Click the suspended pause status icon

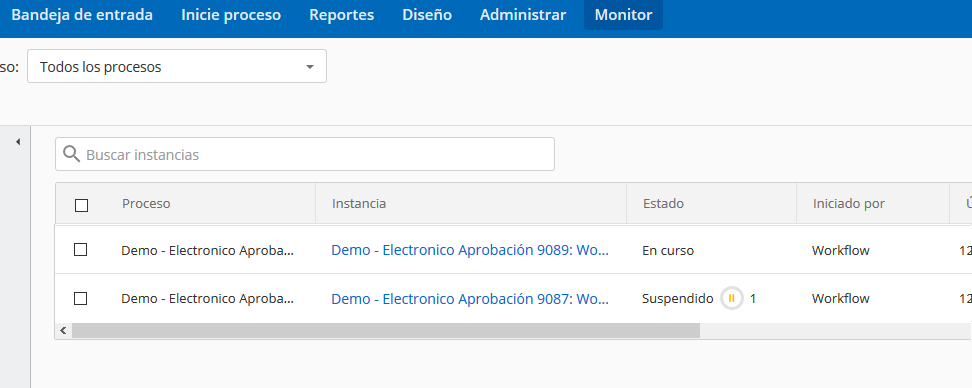tap(731, 299)
